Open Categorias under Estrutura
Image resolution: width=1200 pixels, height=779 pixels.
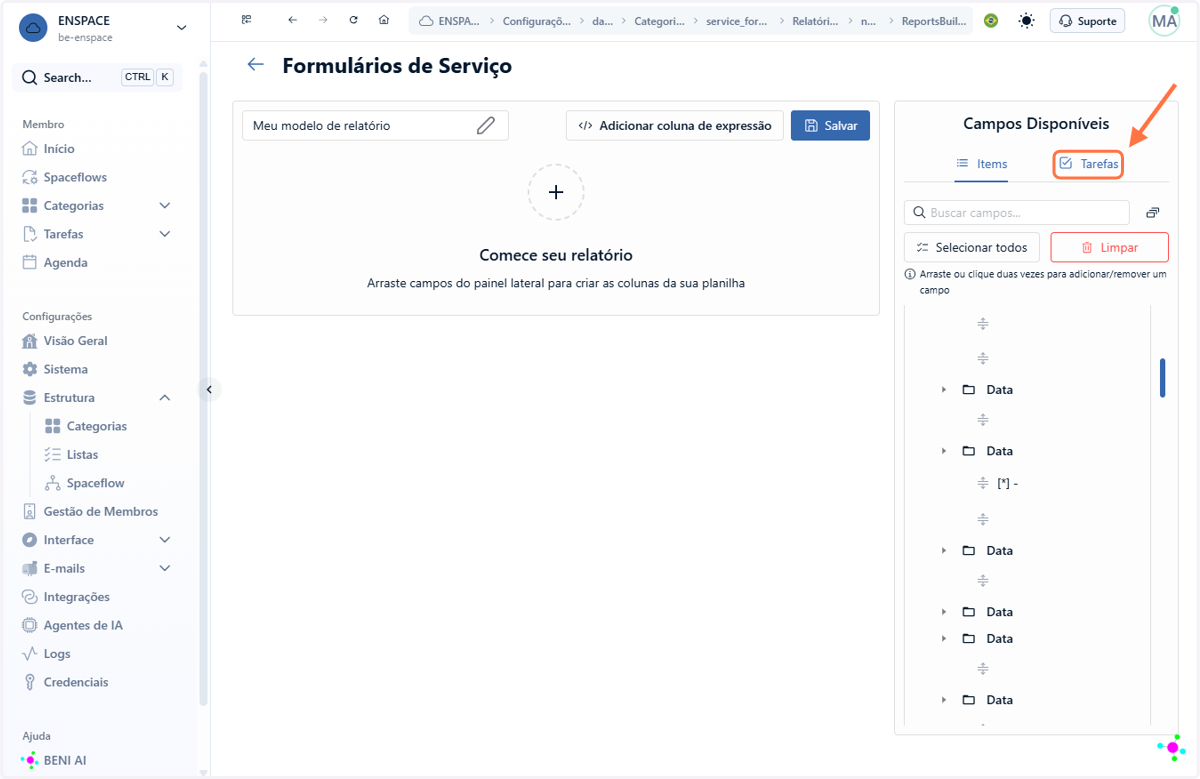96,426
